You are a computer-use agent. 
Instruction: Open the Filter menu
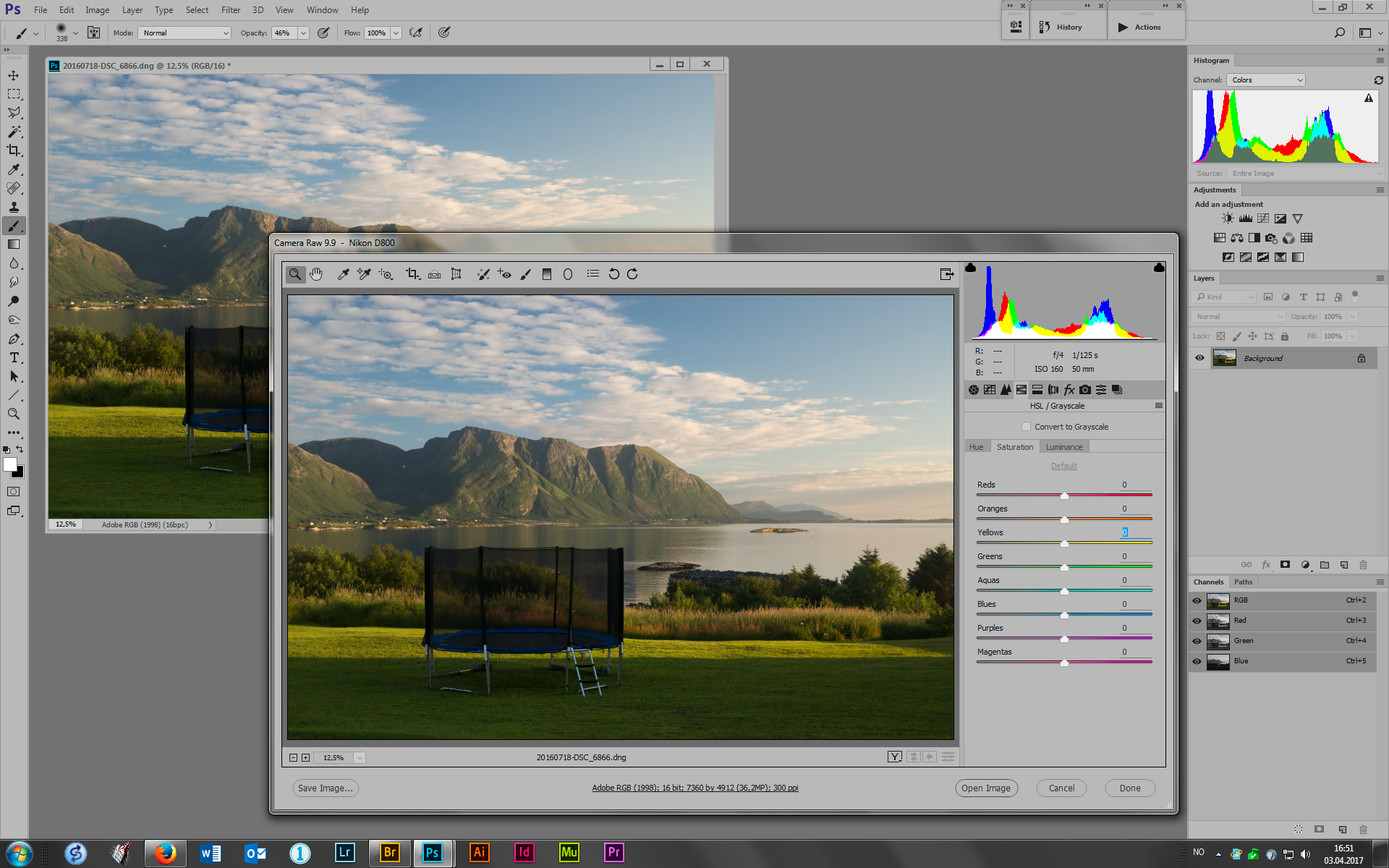tap(230, 10)
